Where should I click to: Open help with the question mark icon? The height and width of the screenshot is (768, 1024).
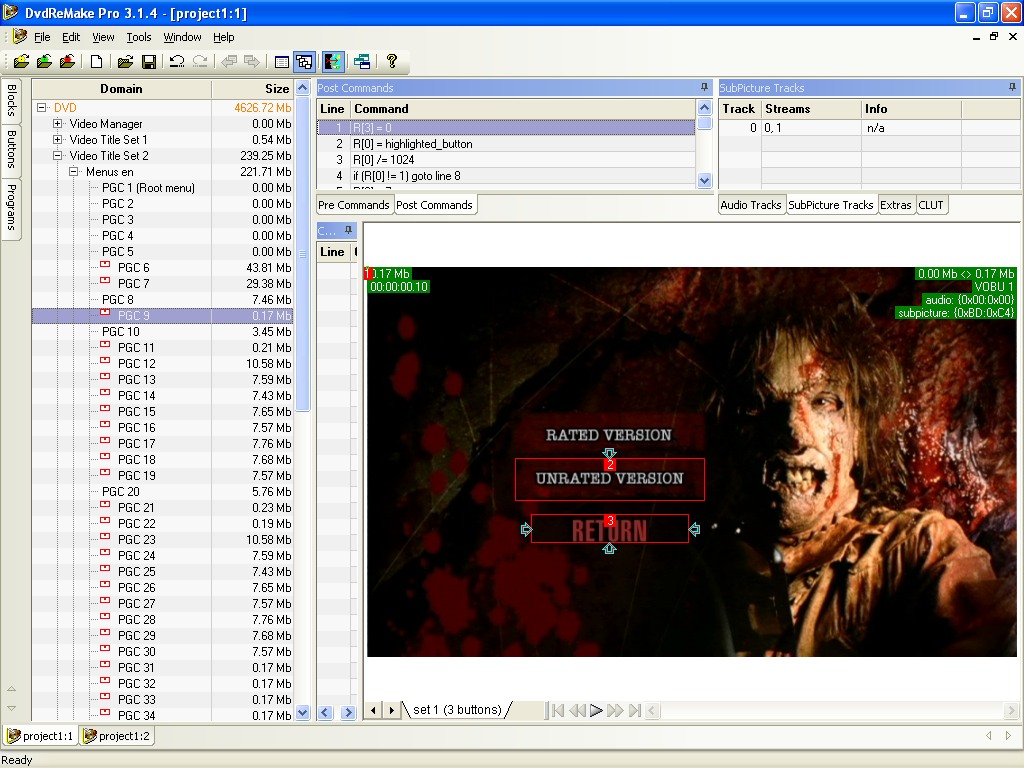click(x=391, y=61)
